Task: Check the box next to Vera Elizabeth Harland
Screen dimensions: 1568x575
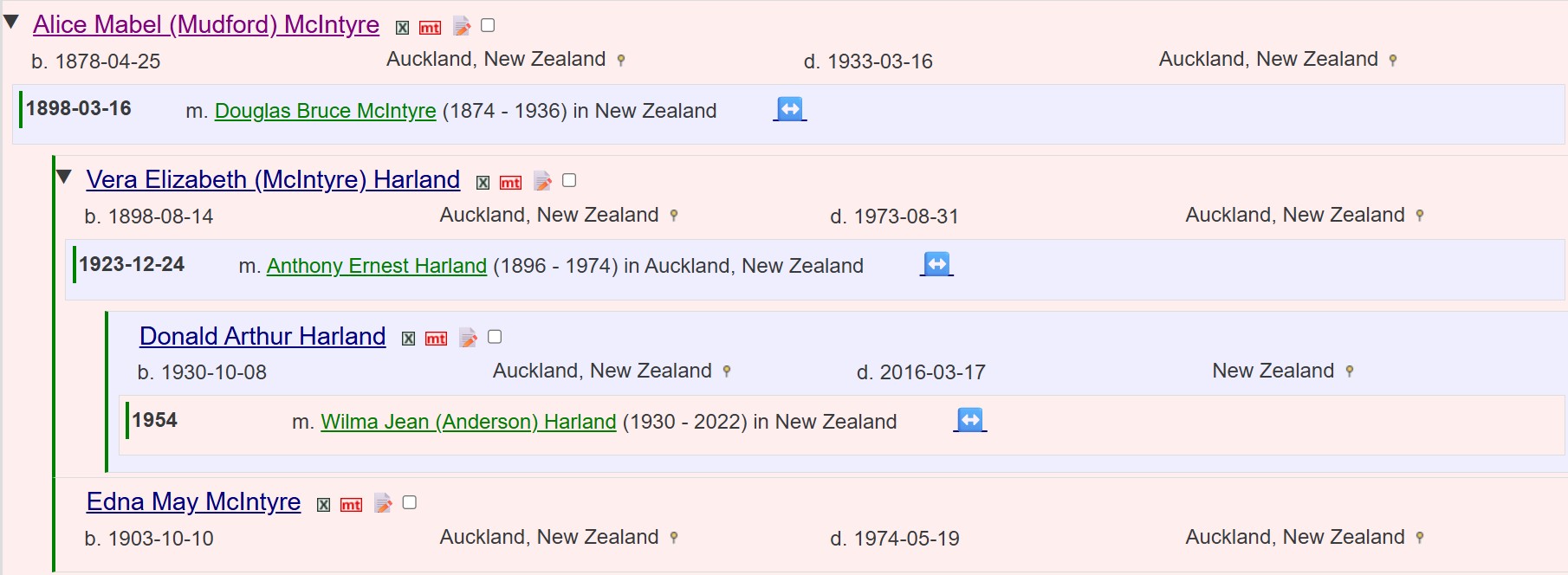Action: point(569,180)
